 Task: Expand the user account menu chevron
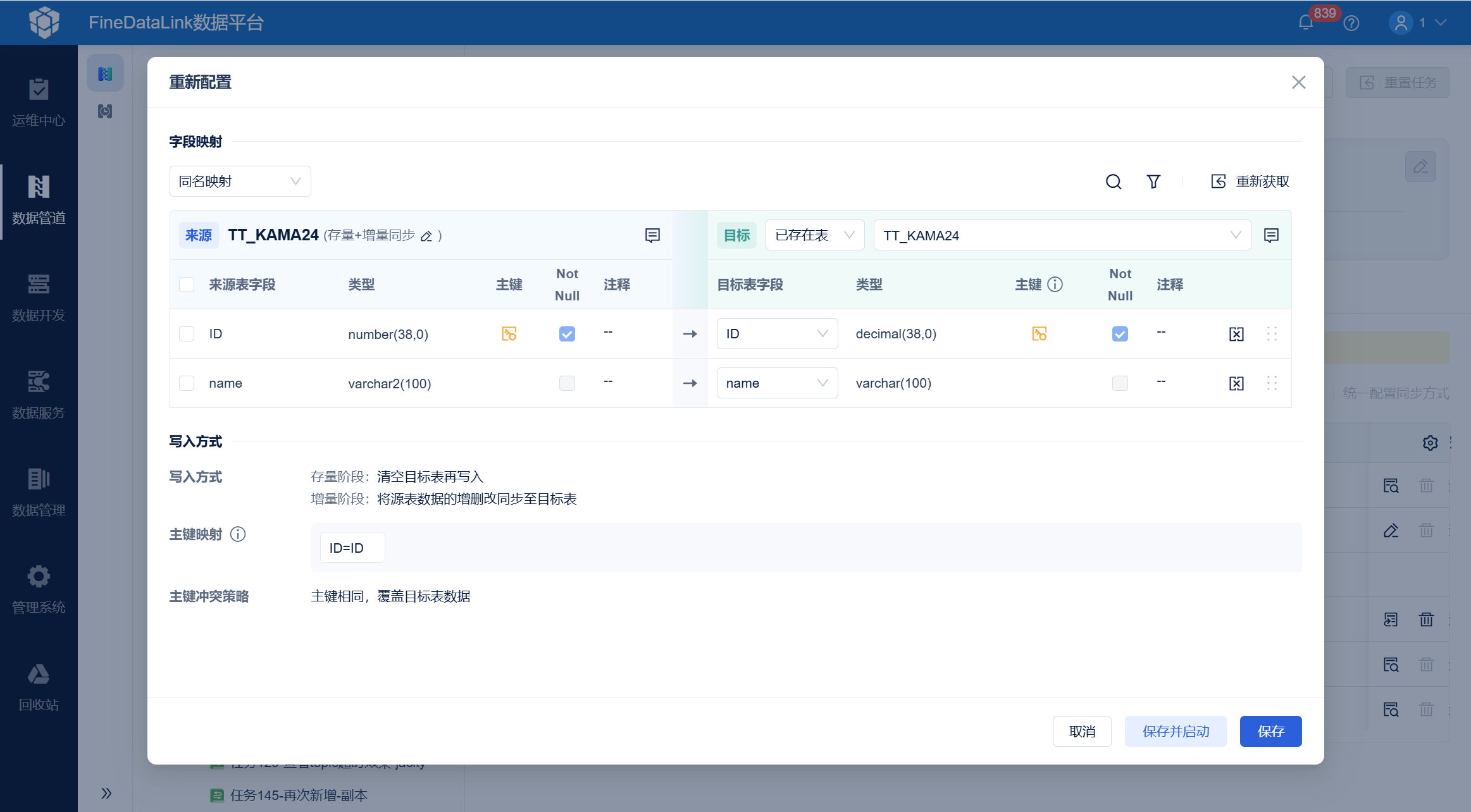pyautogui.click(x=1441, y=23)
